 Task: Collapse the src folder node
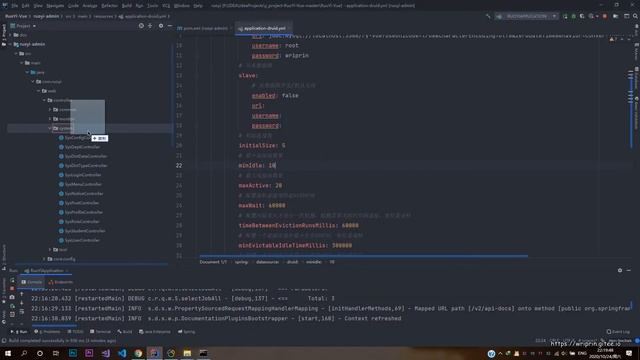click(16, 53)
